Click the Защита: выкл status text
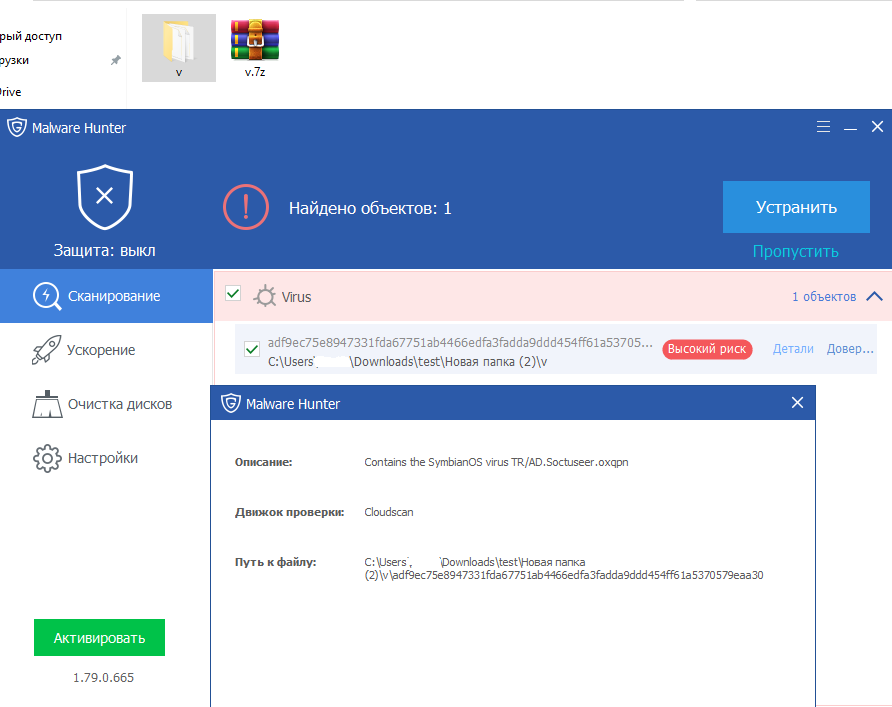The width and height of the screenshot is (892, 707). pos(105,250)
